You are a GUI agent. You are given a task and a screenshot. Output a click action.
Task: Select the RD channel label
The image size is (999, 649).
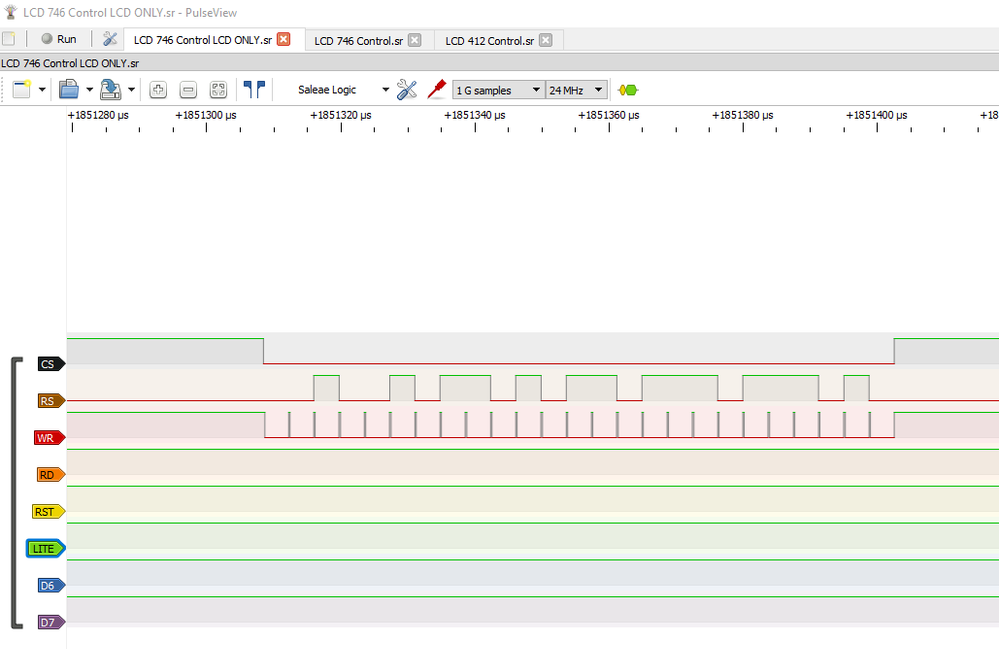(51, 474)
